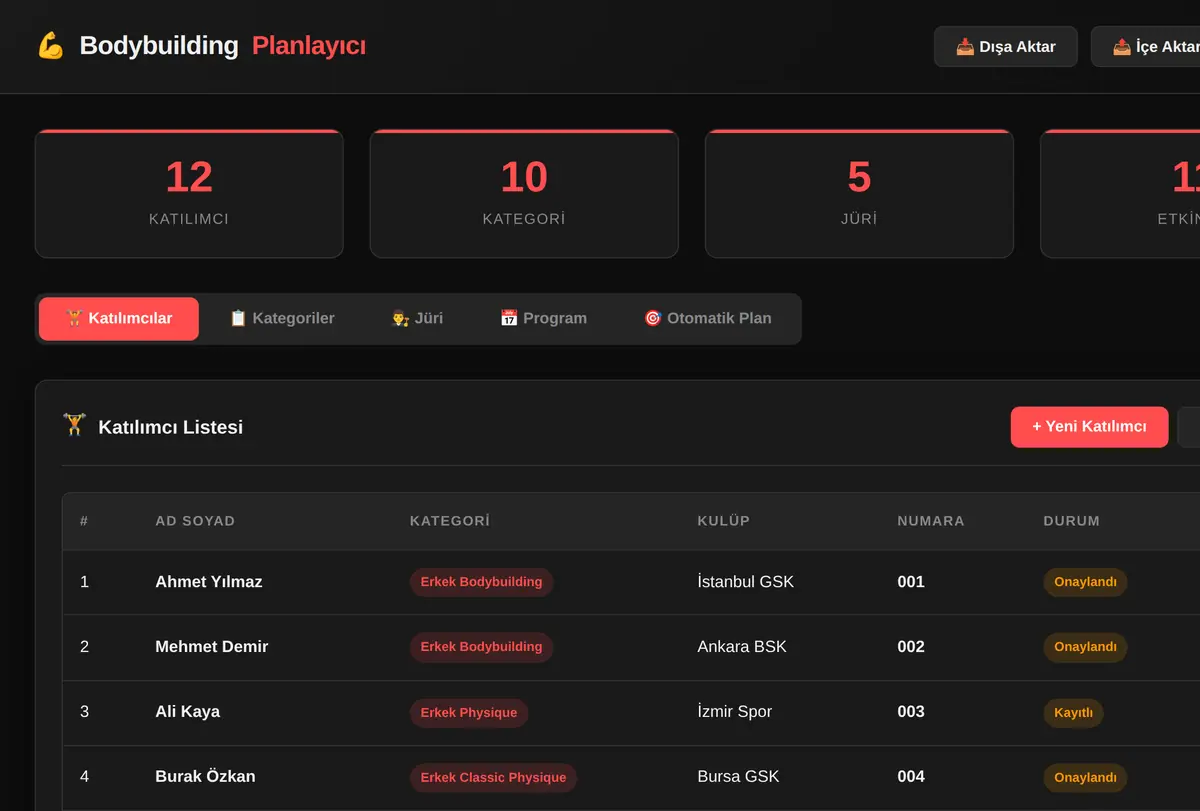Click the İstanbul GSK club cell
The height and width of the screenshot is (811, 1200).
[x=746, y=582]
